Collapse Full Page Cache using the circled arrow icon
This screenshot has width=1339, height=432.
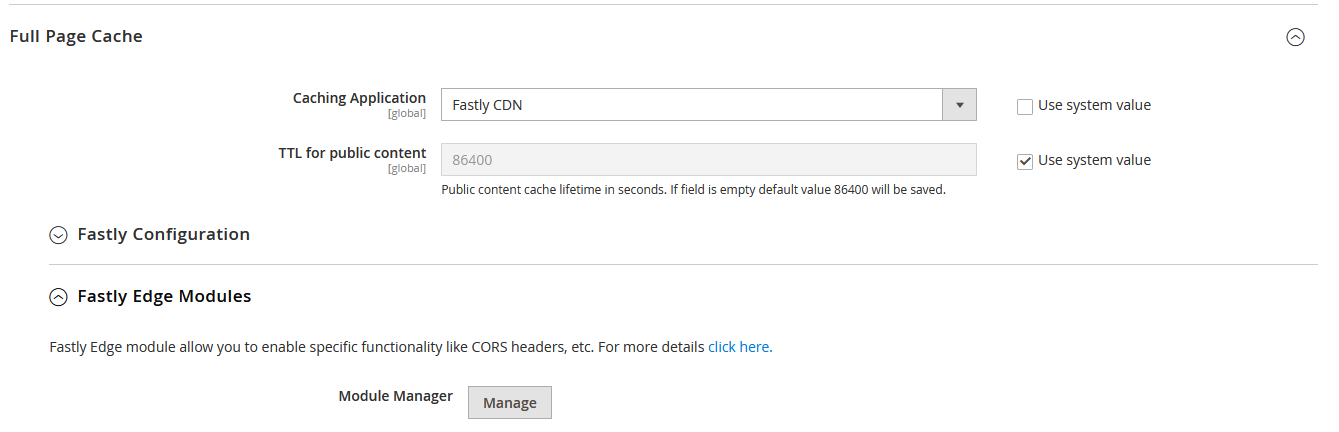pyautogui.click(x=1295, y=37)
